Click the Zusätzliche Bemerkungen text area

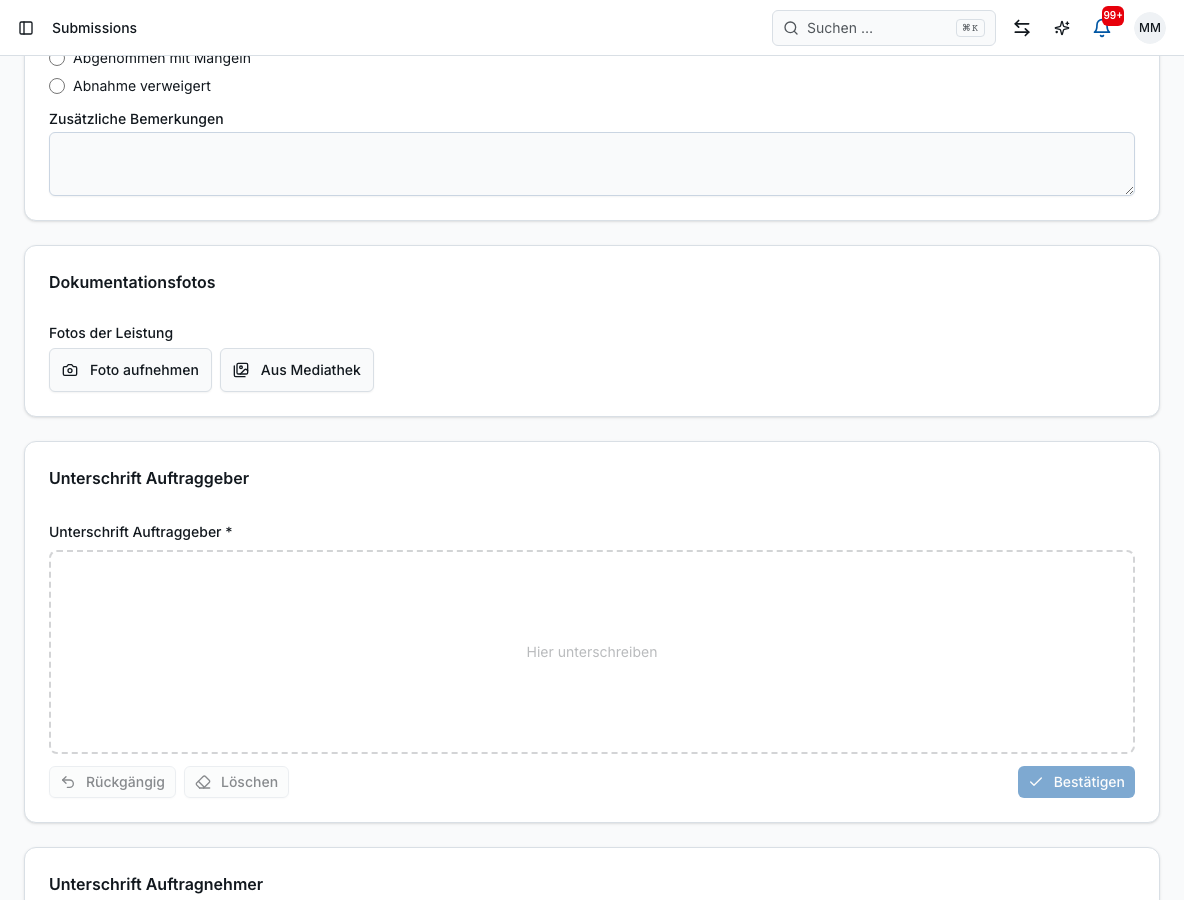point(591,164)
